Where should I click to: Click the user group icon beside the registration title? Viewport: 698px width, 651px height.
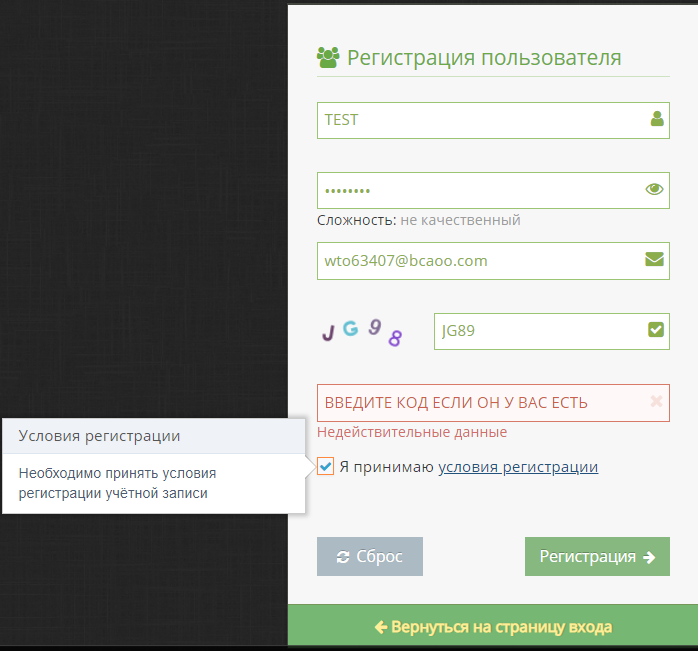(x=328, y=57)
